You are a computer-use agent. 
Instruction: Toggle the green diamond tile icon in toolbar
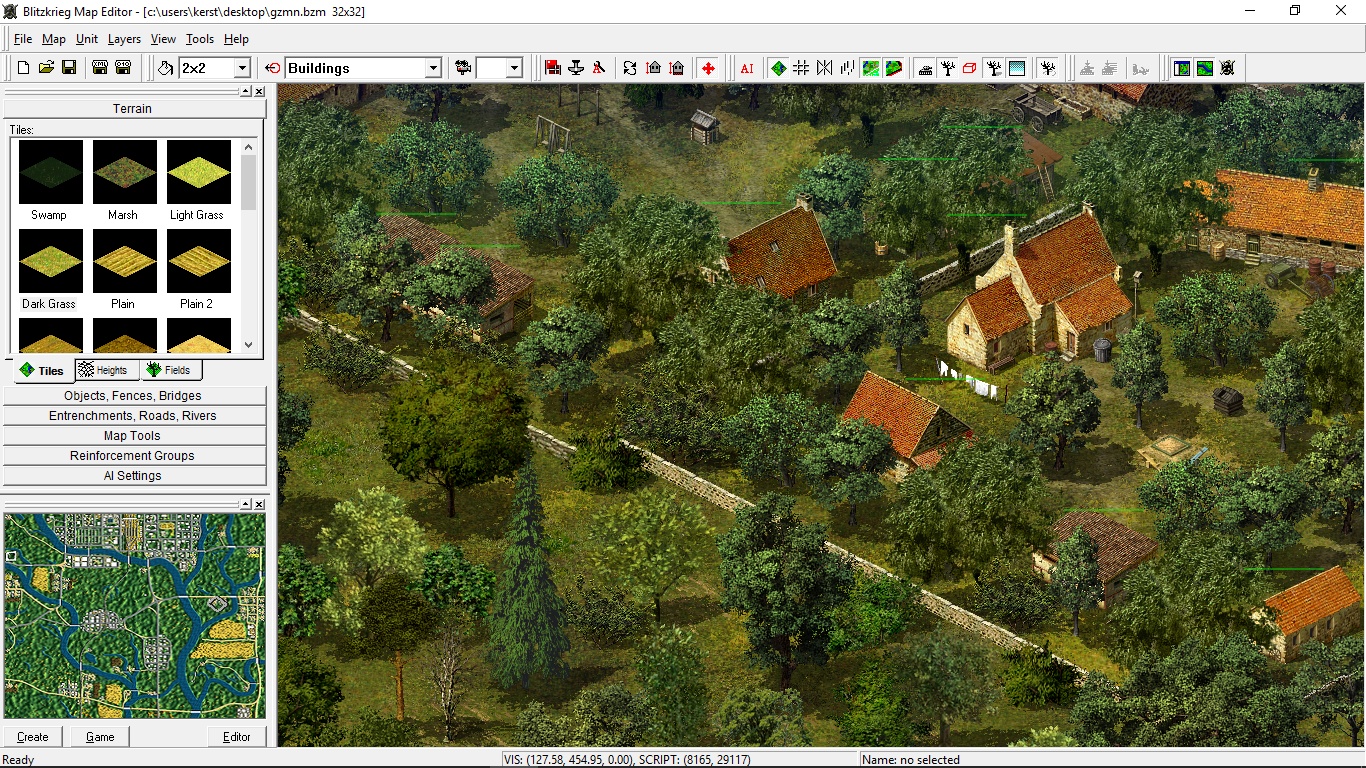[x=778, y=68]
